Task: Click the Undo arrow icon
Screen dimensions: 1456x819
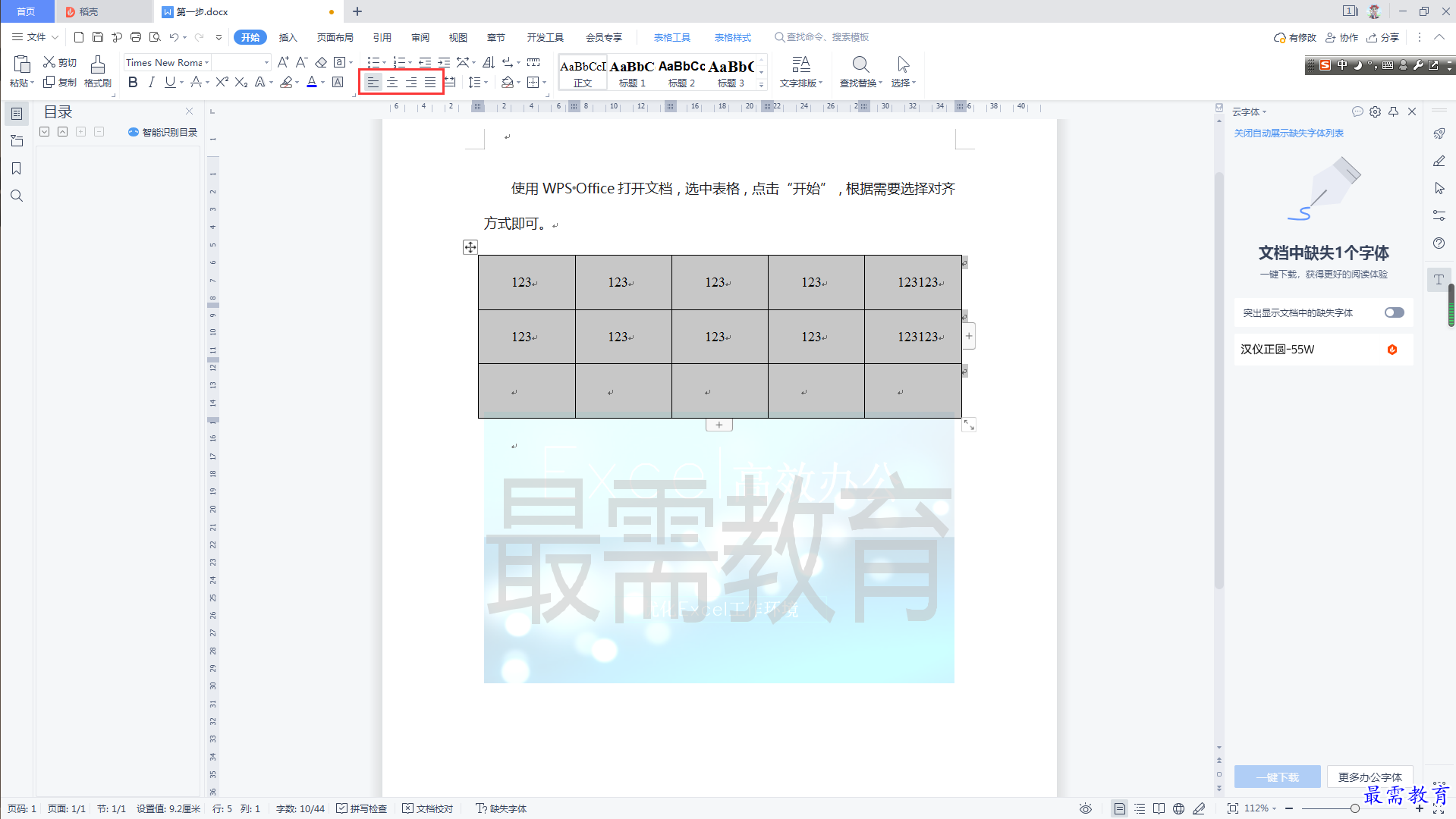Action: 174,36
